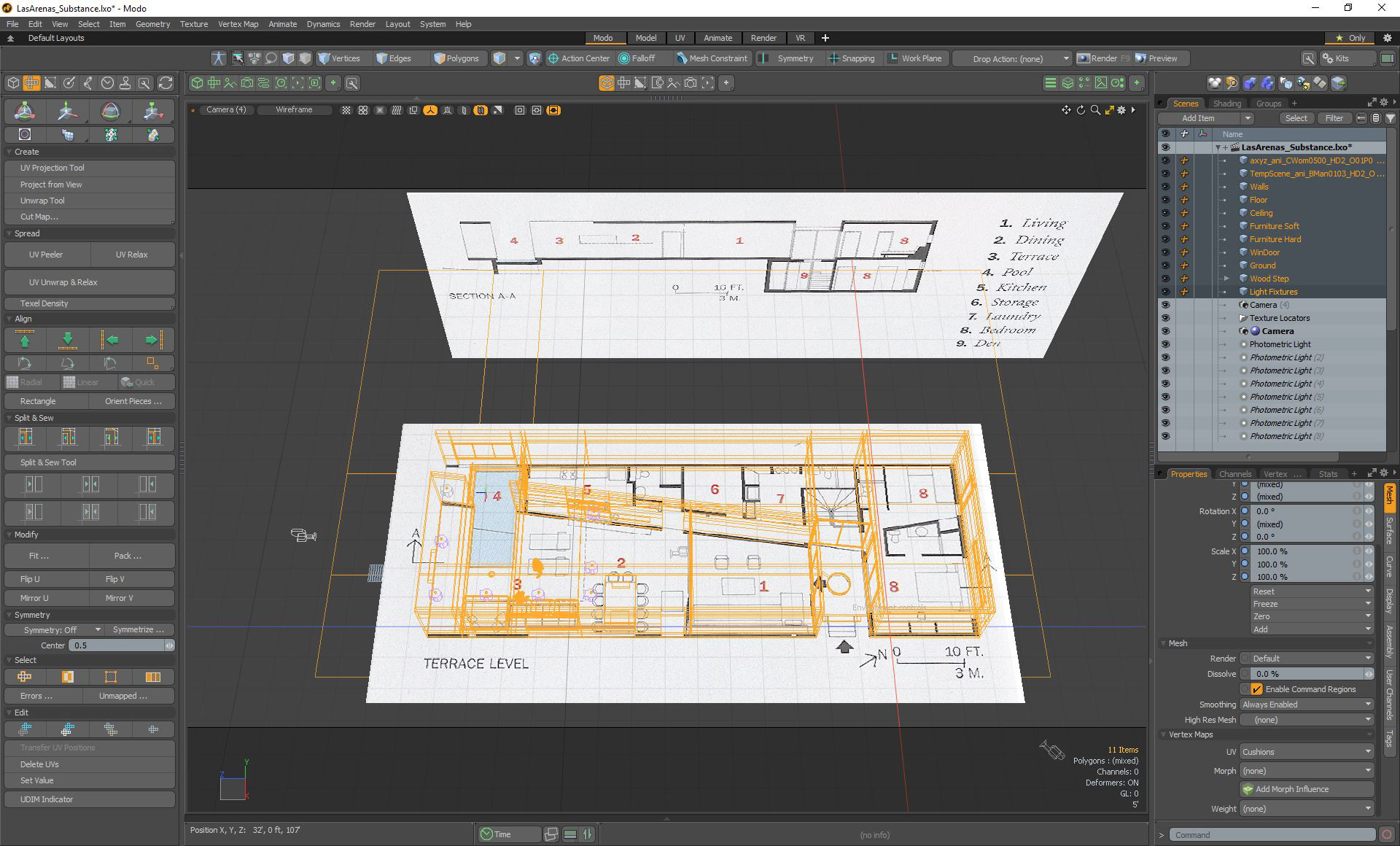Click the Falloff tool icon
This screenshot has width=1400, height=846.
(637, 58)
